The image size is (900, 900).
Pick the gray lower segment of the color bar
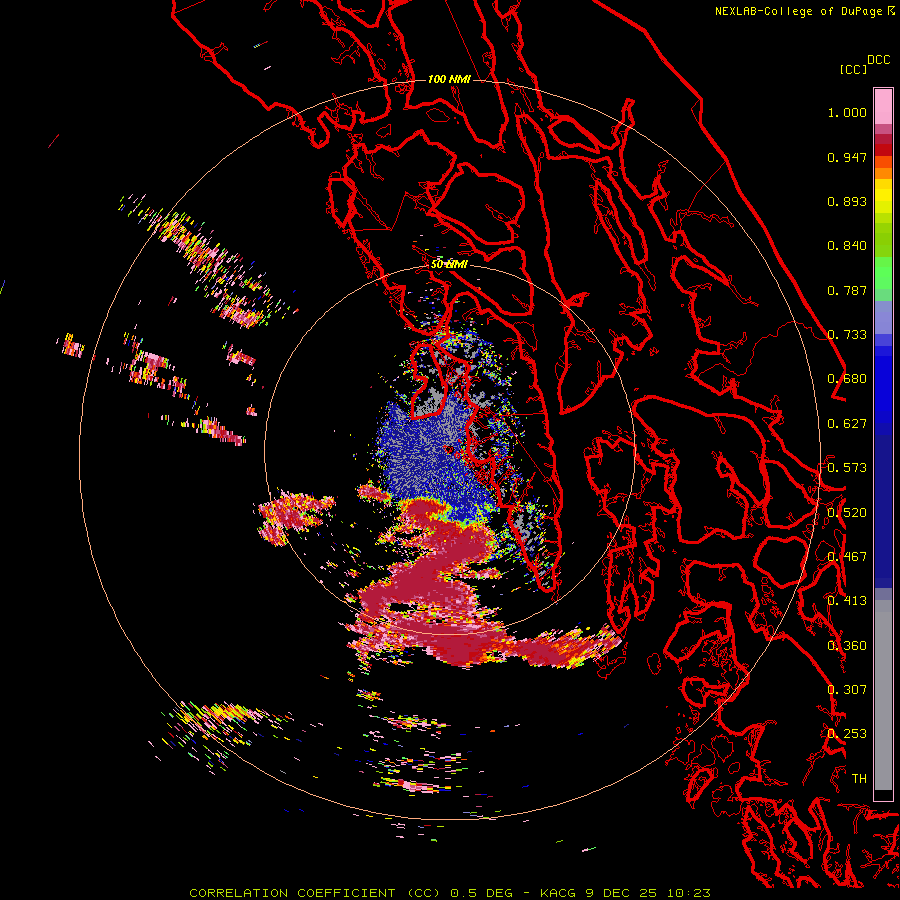click(883, 695)
